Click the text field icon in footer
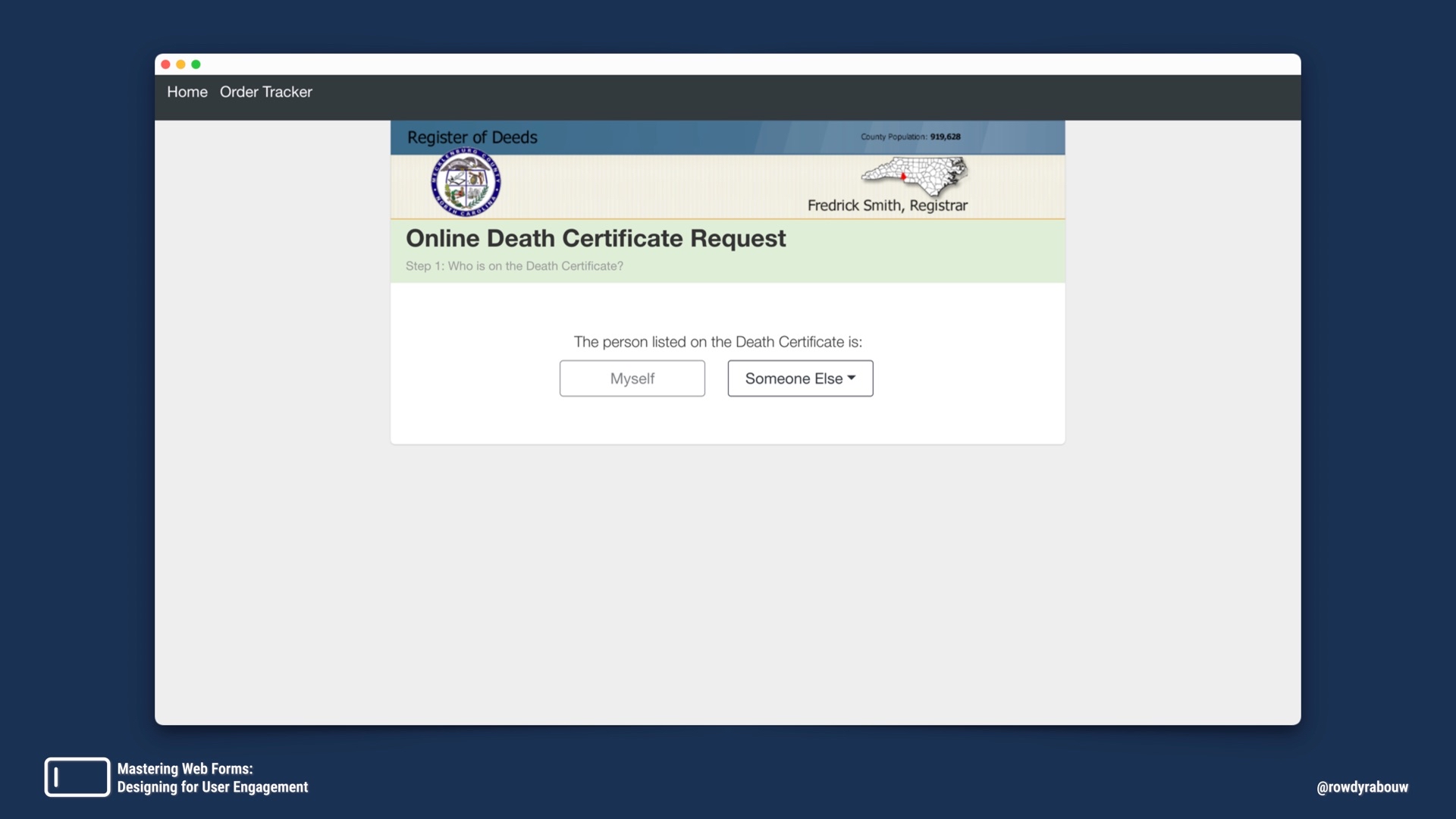 click(x=77, y=777)
